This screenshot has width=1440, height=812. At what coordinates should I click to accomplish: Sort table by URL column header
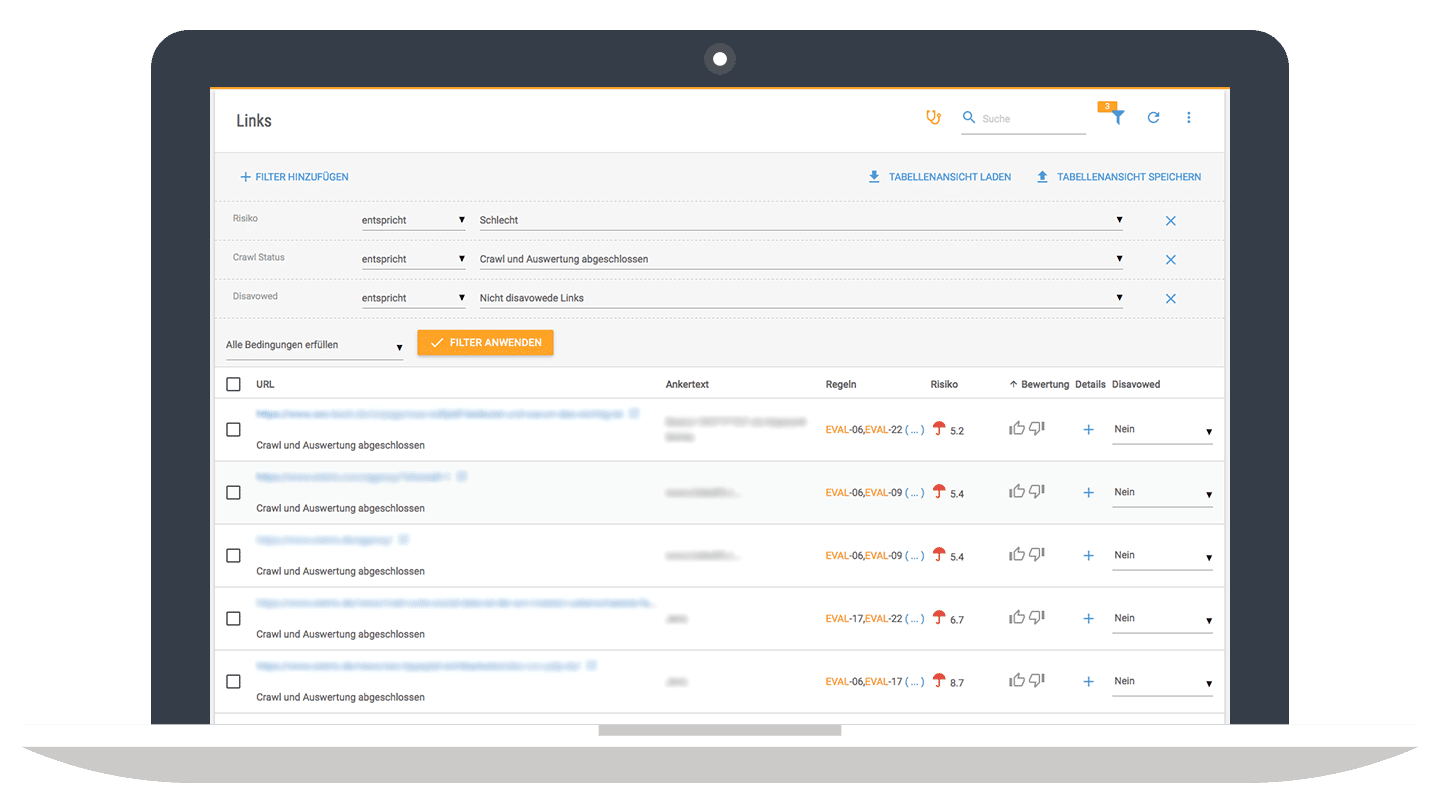[x=265, y=384]
